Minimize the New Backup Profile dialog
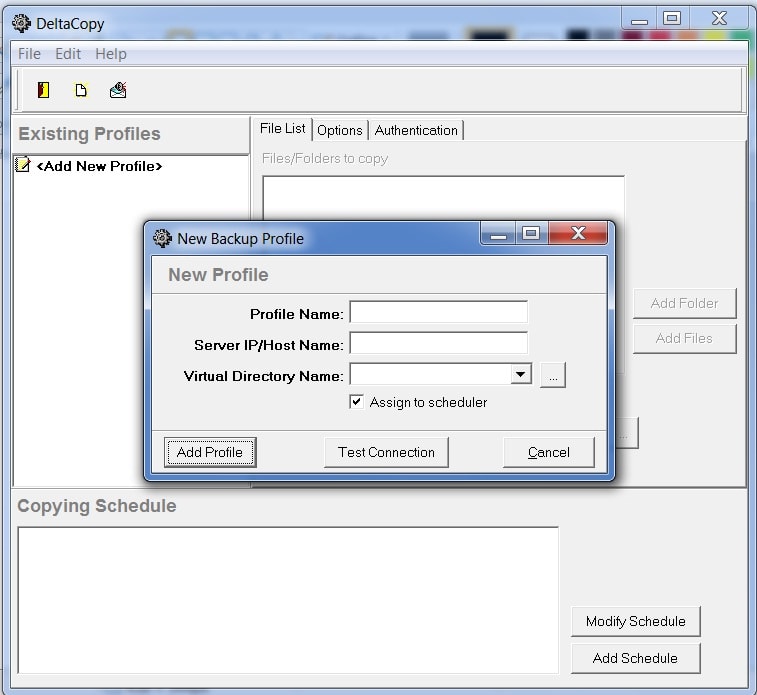This screenshot has width=757, height=695. pyautogui.click(x=498, y=234)
